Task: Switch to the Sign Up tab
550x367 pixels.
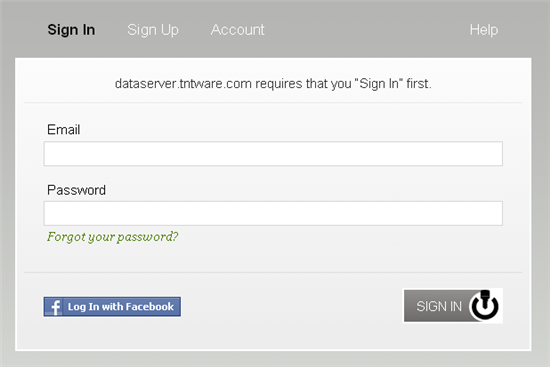Action: [x=153, y=30]
